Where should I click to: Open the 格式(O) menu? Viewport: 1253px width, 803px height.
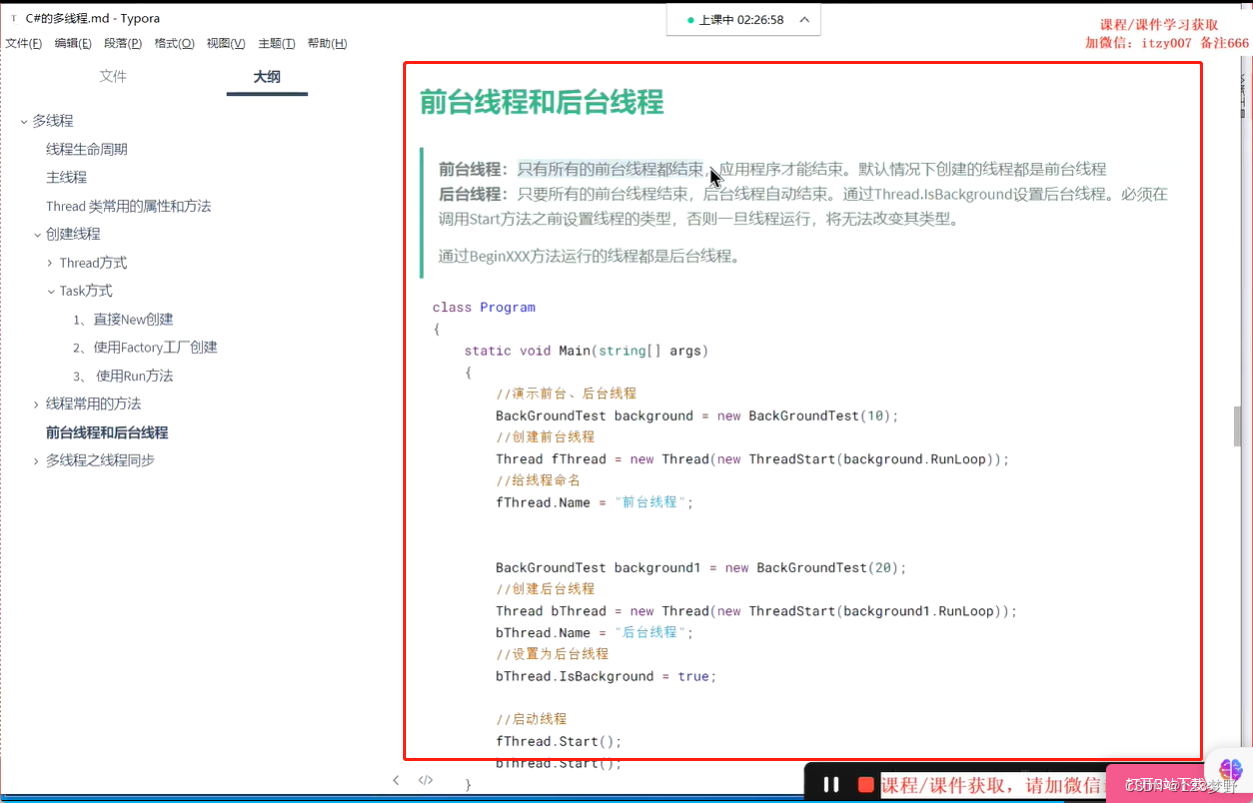(x=174, y=43)
